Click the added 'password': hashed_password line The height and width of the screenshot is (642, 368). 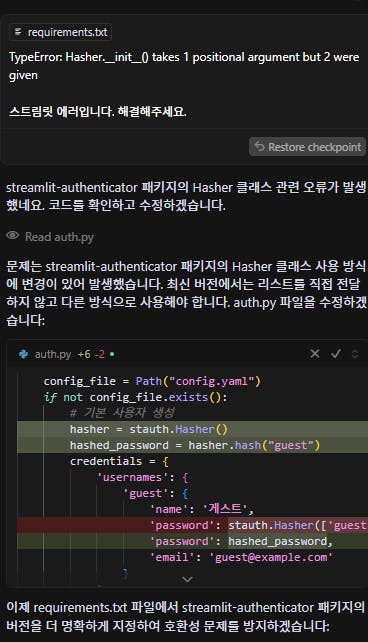tap(192, 541)
